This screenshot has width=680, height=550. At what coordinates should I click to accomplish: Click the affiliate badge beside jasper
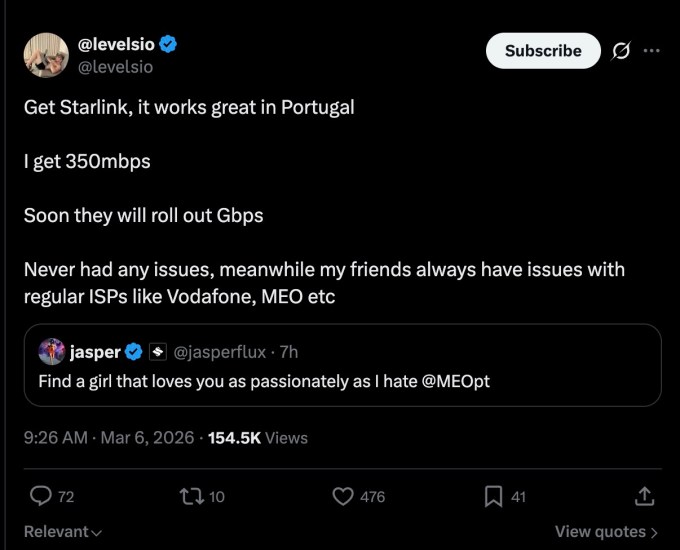tap(158, 352)
